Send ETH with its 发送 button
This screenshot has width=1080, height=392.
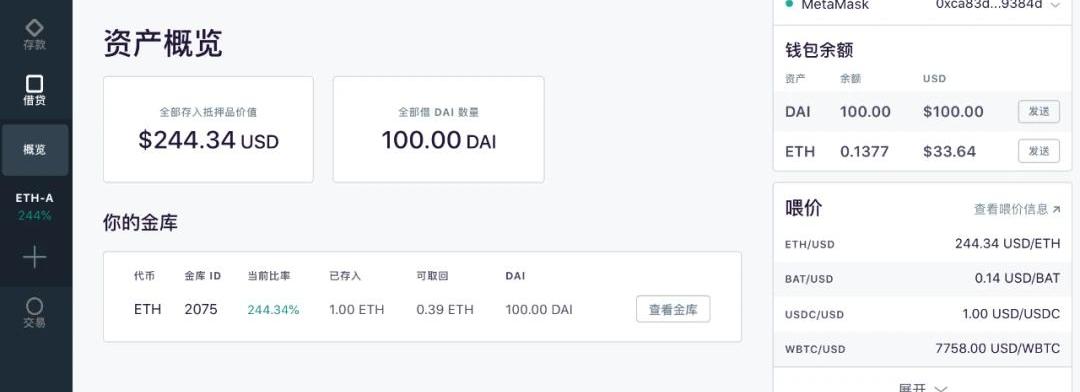pyautogui.click(x=1039, y=151)
